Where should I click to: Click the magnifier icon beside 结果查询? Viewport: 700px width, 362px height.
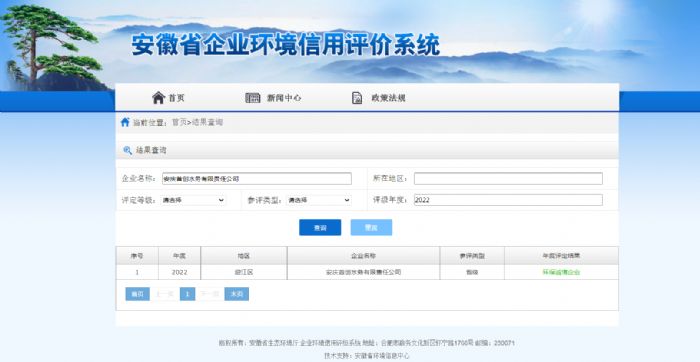click(128, 150)
